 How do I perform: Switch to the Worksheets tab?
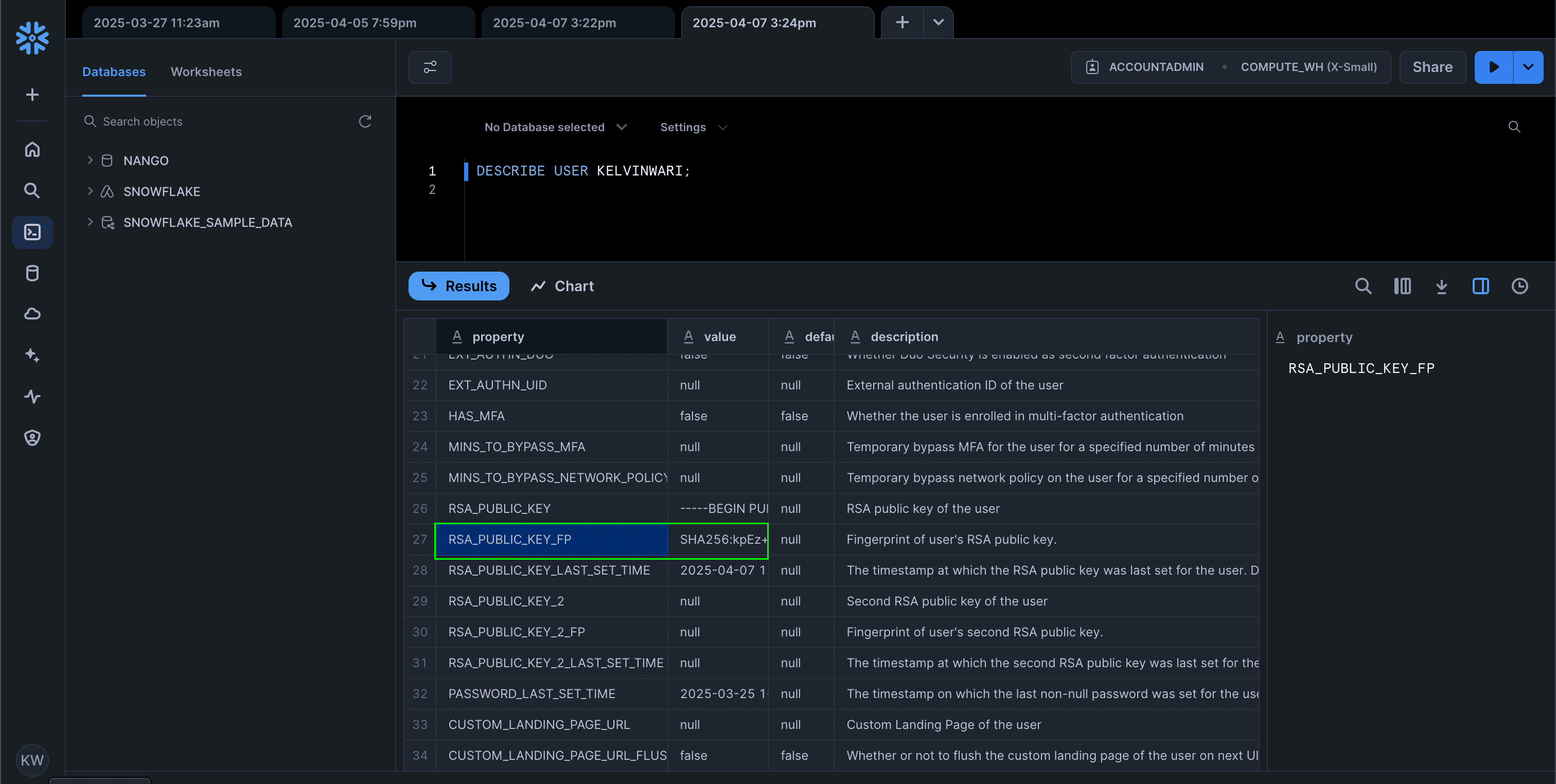tap(206, 72)
